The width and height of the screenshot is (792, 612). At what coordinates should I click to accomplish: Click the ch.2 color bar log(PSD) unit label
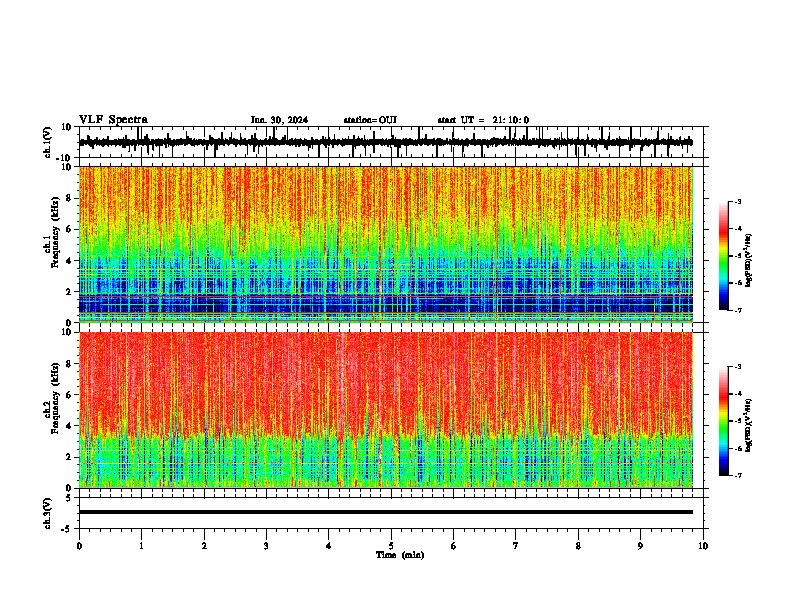[748, 425]
